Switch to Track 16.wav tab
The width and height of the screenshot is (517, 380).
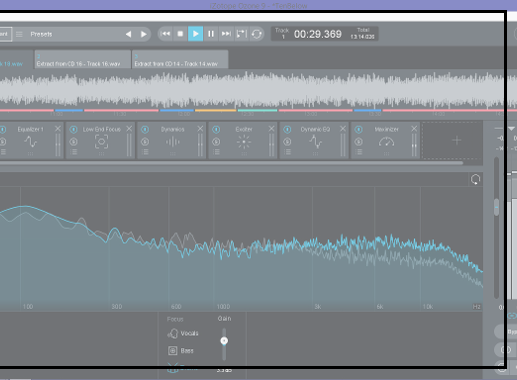coord(83,59)
